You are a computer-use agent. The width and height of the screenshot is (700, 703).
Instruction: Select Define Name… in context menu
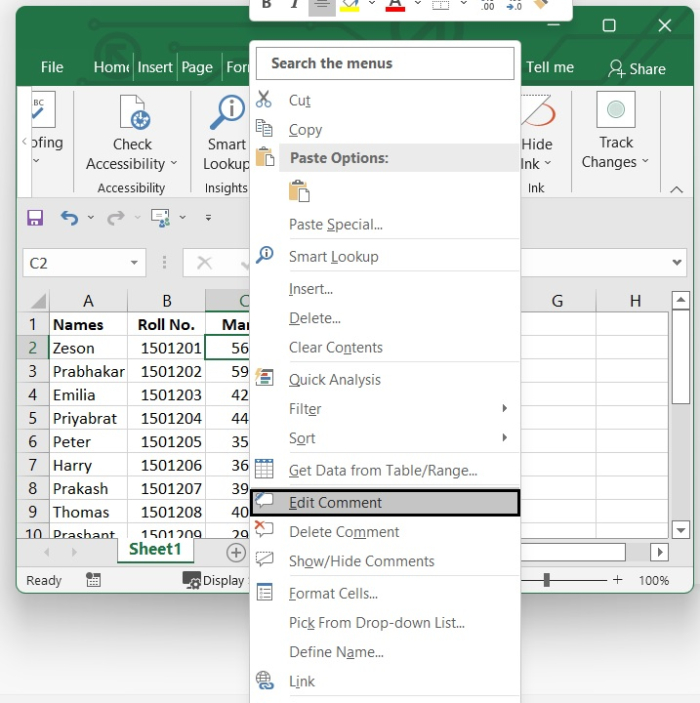[x=385, y=652]
